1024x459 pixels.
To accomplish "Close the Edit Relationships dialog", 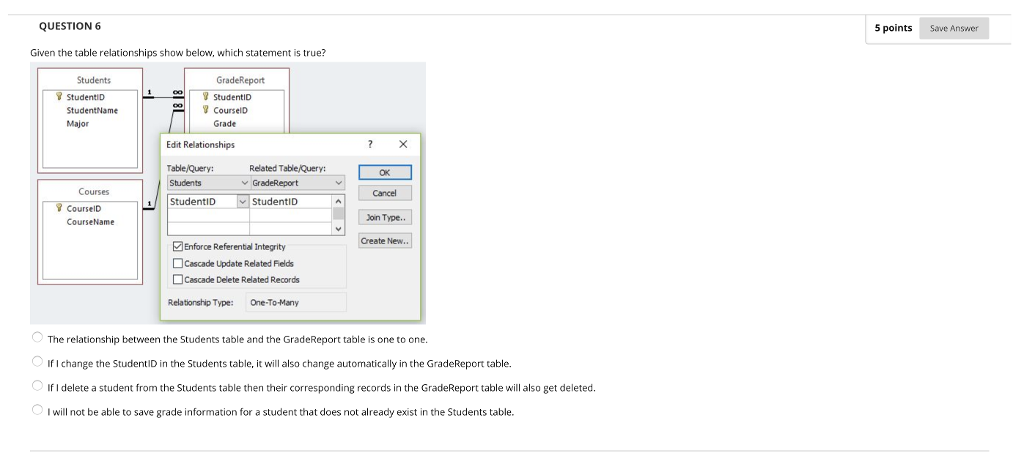I will (403, 144).
